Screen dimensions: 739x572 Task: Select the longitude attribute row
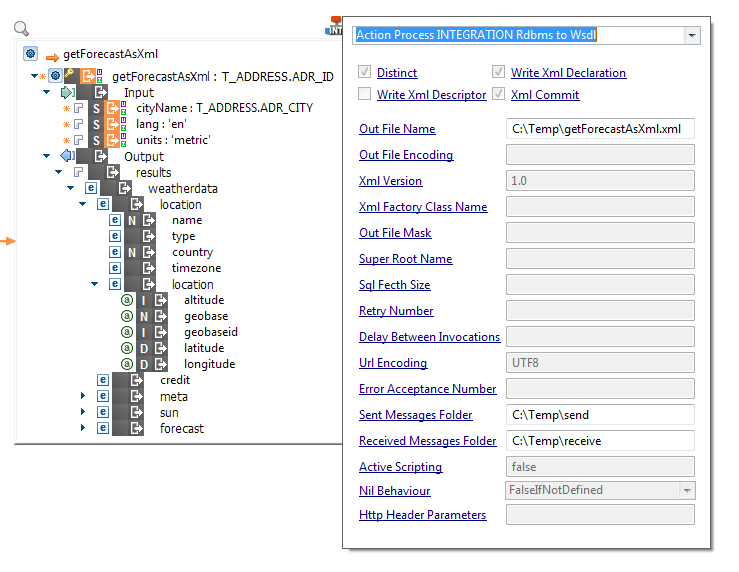click(x=209, y=364)
